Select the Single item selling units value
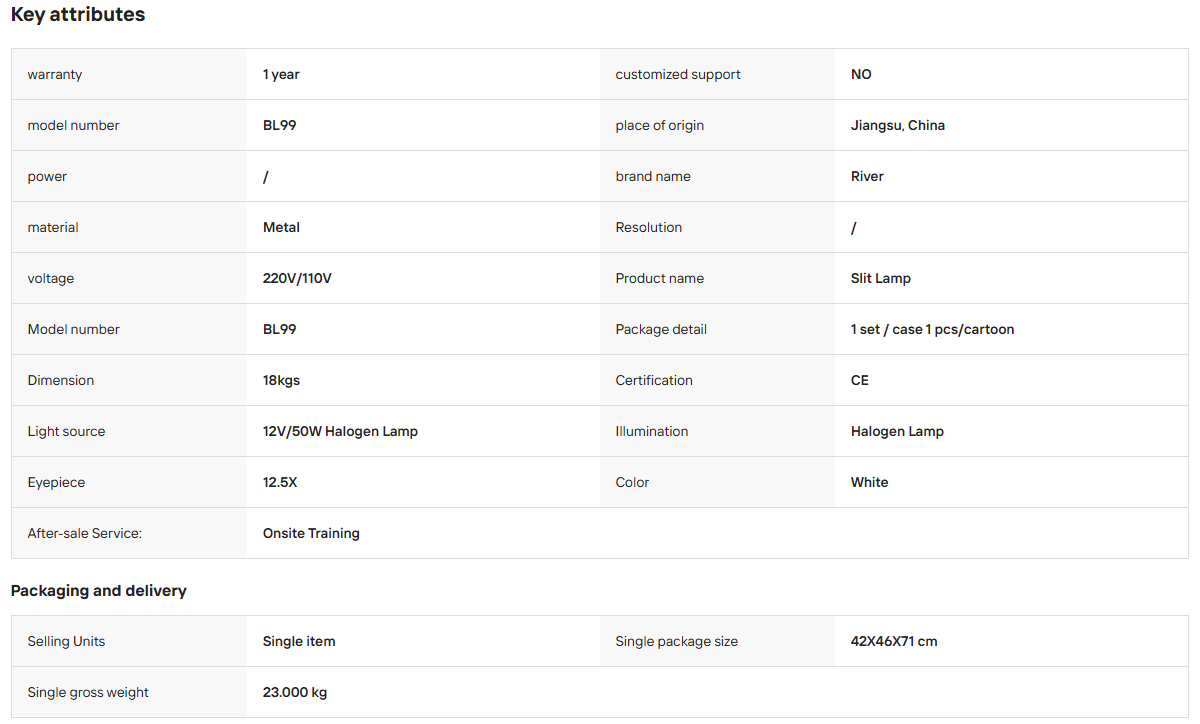The width and height of the screenshot is (1200, 724). tap(299, 642)
